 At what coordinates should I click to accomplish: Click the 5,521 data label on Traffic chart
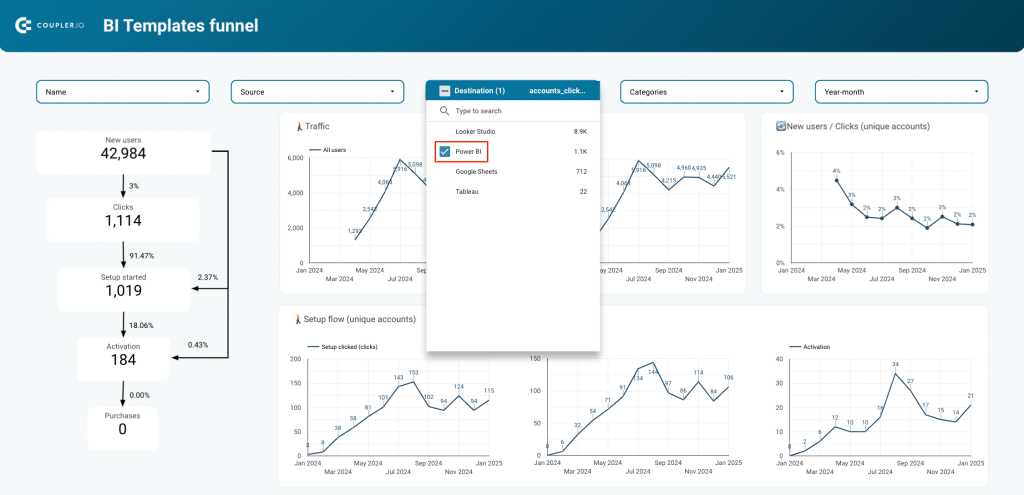(729, 177)
